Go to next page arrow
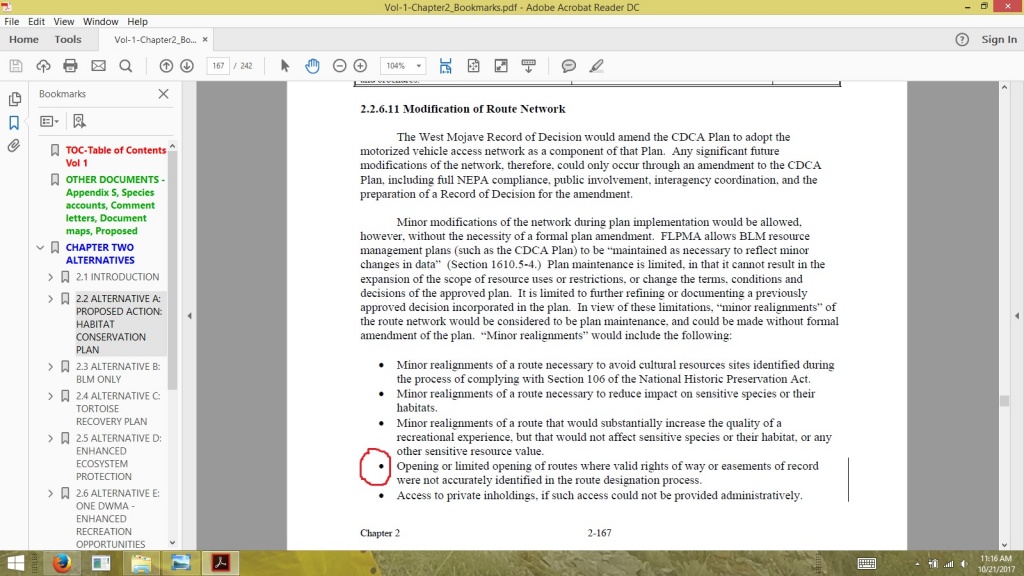This screenshot has height=576, width=1024. click(x=187, y=65)
